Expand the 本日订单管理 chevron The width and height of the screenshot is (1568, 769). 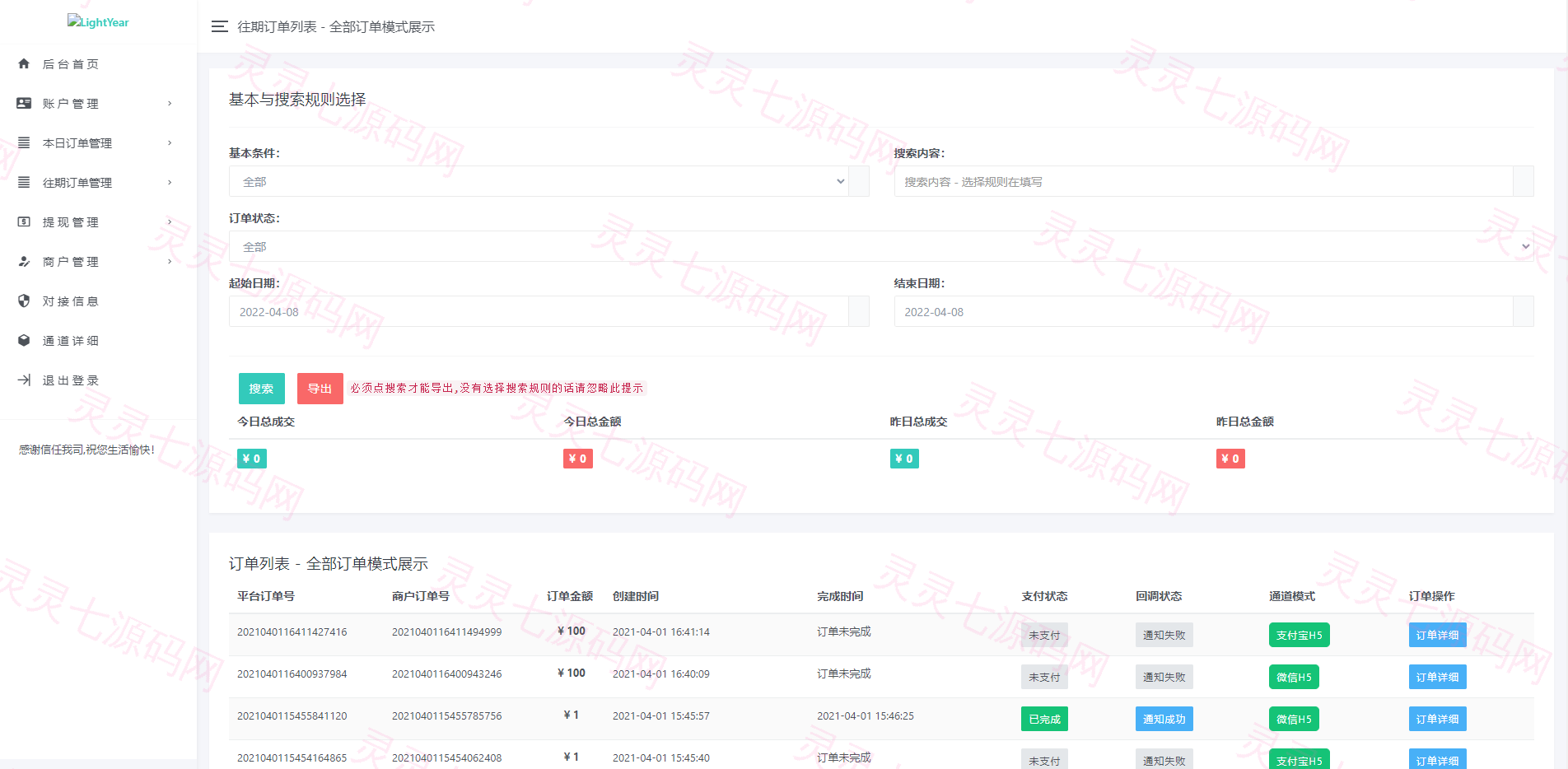[x=170, y=142]
